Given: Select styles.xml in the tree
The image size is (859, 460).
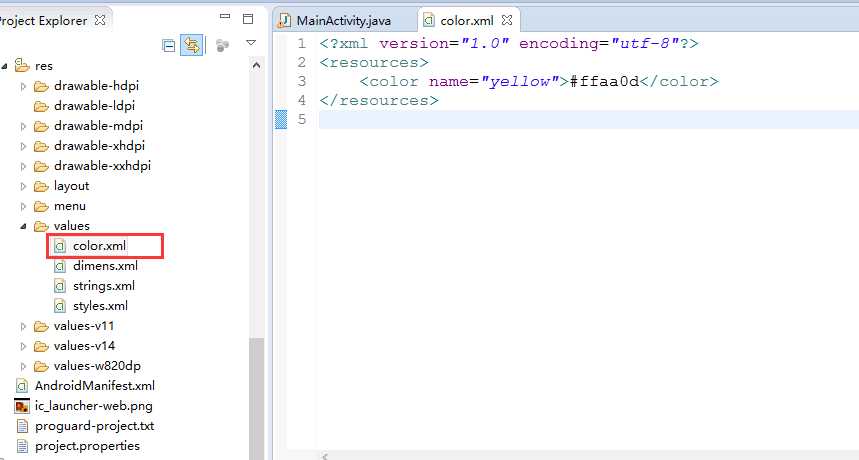Looking at the screenshot, I should click(x=100, y=306).
